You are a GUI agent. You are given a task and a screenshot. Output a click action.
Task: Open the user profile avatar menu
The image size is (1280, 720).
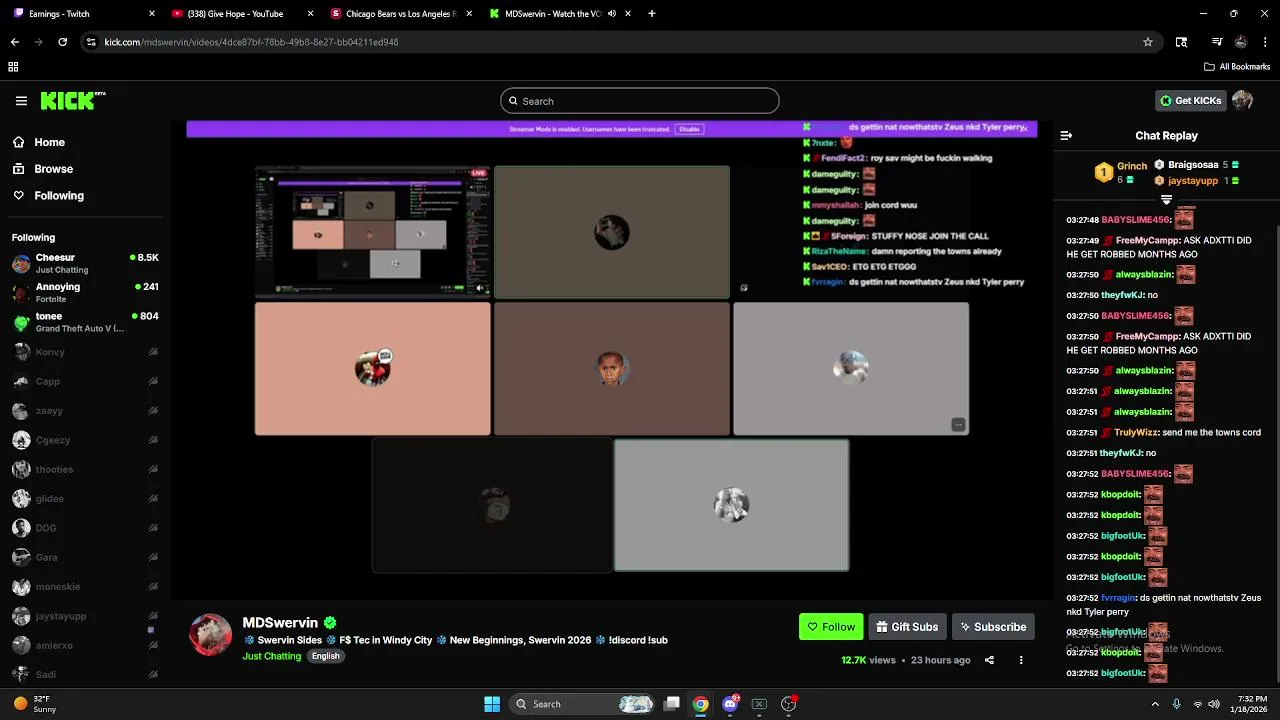[x=1243, y=100]
